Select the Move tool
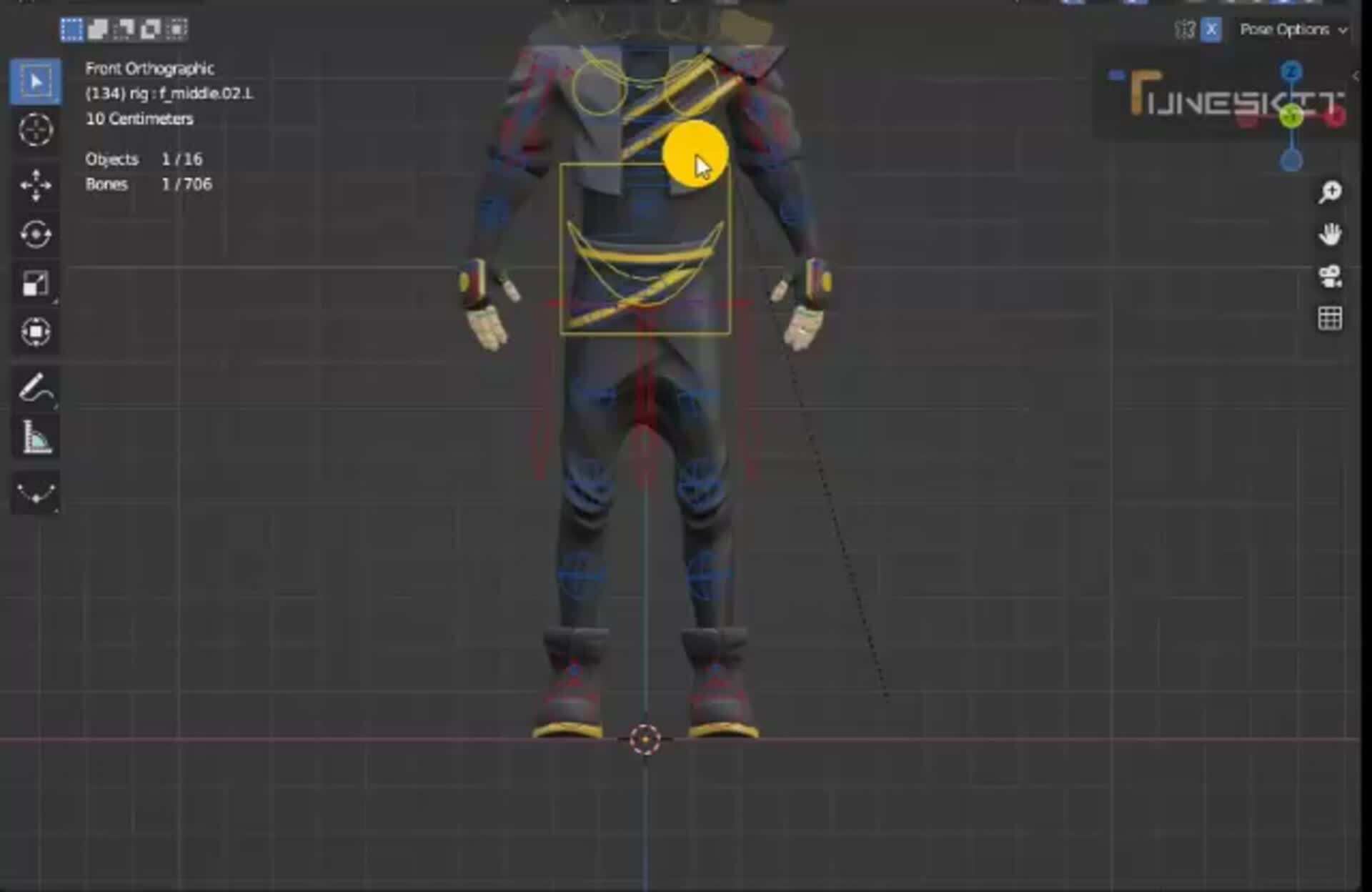 pyautogui.click(x=36, y=186)
